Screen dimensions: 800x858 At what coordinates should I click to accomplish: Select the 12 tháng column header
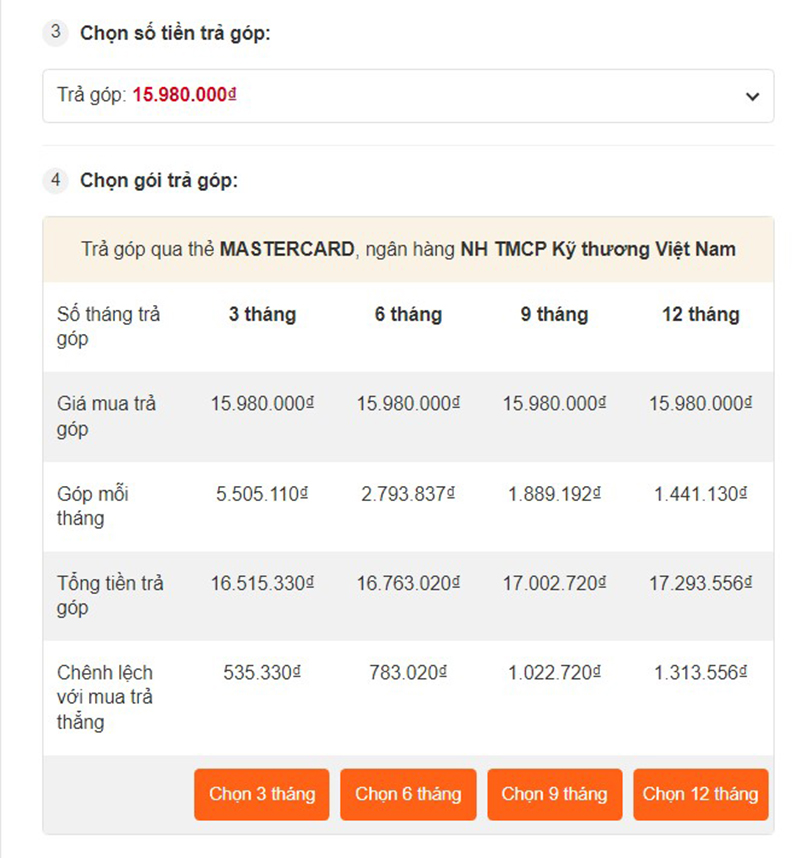tap(700, 314)
